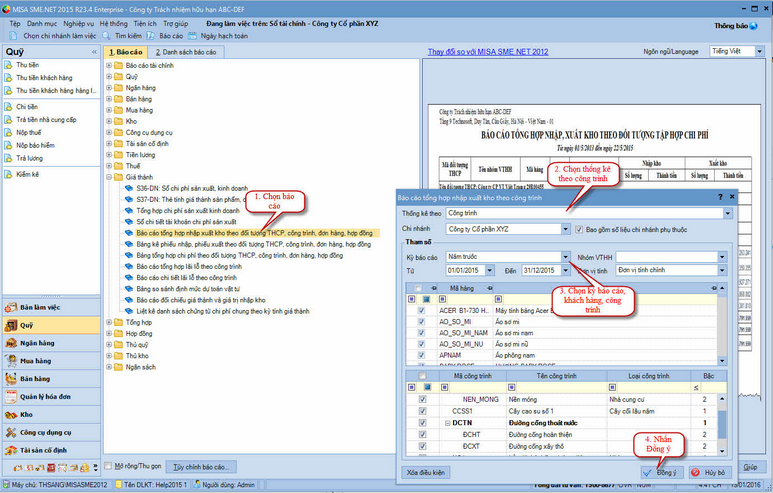Expand Tổng hợp folder

[109, 322]
